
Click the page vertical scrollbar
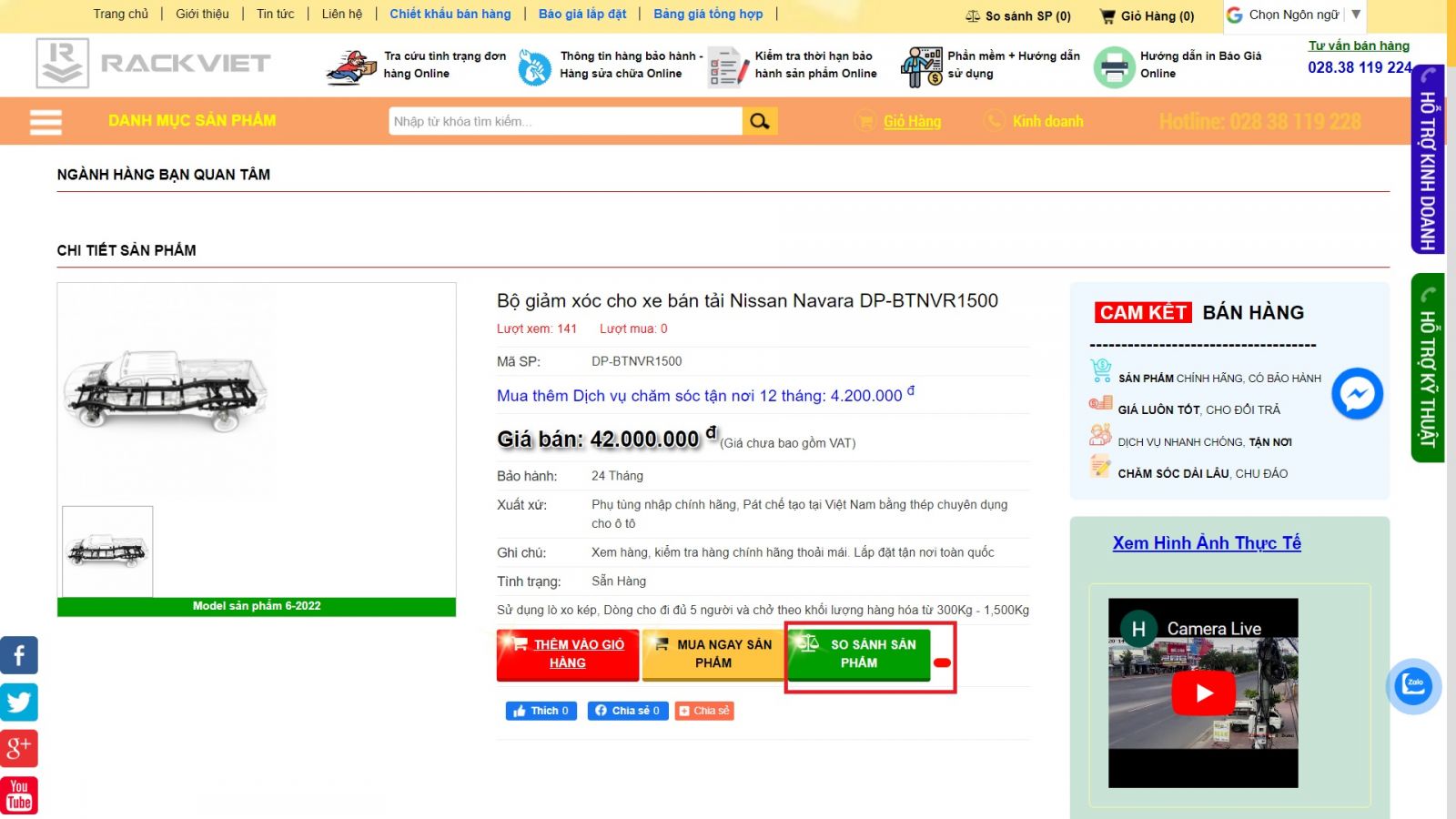(x=1451, y=409)
